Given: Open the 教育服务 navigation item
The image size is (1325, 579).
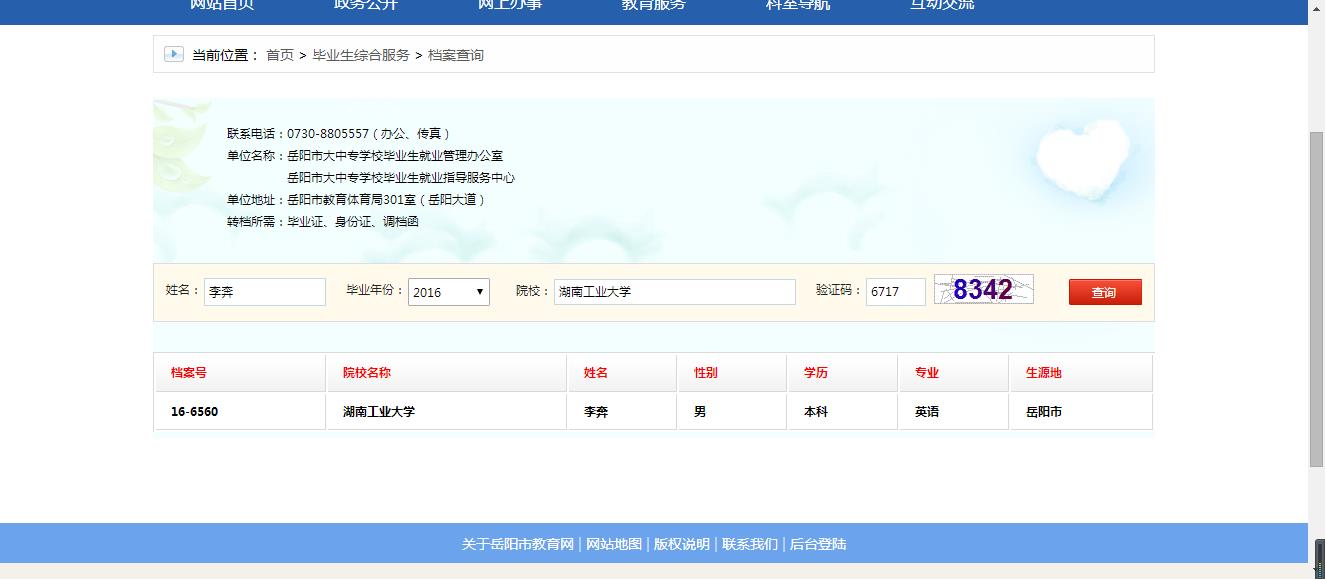Looking at the screenshot, I should coord(654,5).
